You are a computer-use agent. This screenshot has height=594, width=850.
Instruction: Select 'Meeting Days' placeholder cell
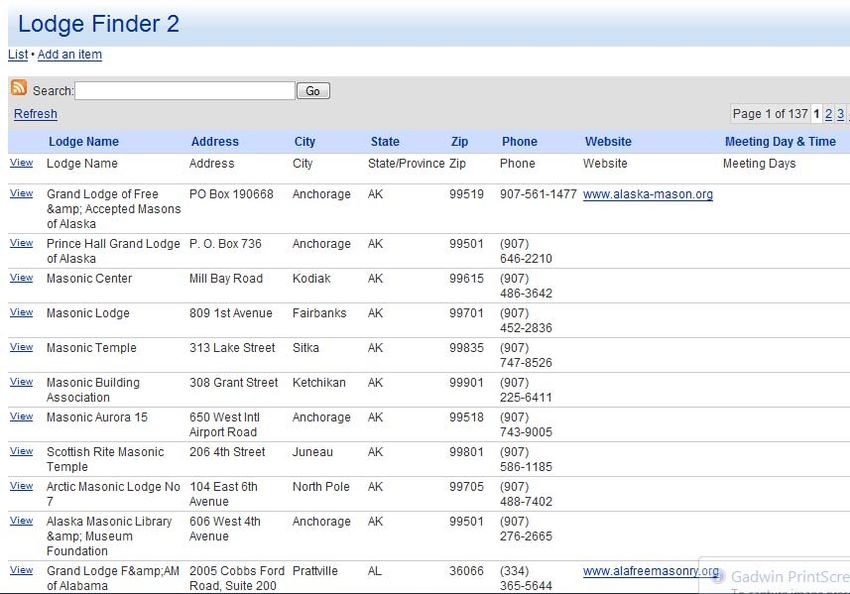(x=759, y=164)
